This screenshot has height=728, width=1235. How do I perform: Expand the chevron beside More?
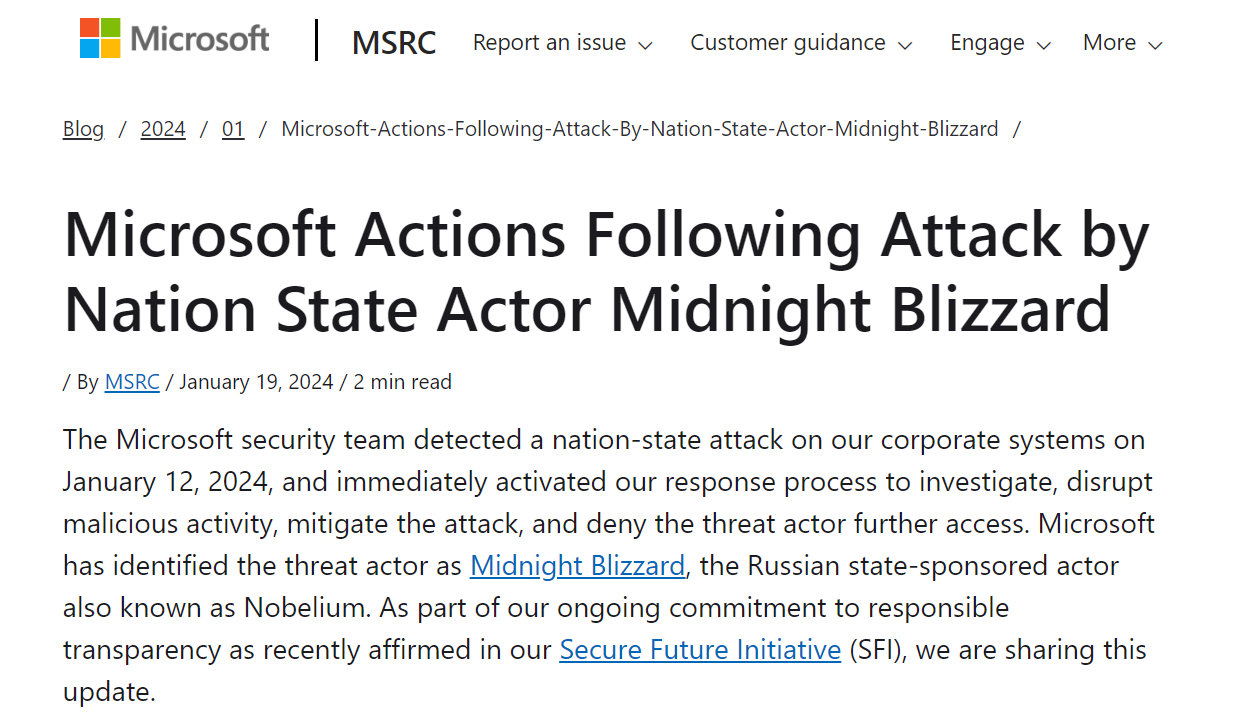point(1155,45)
